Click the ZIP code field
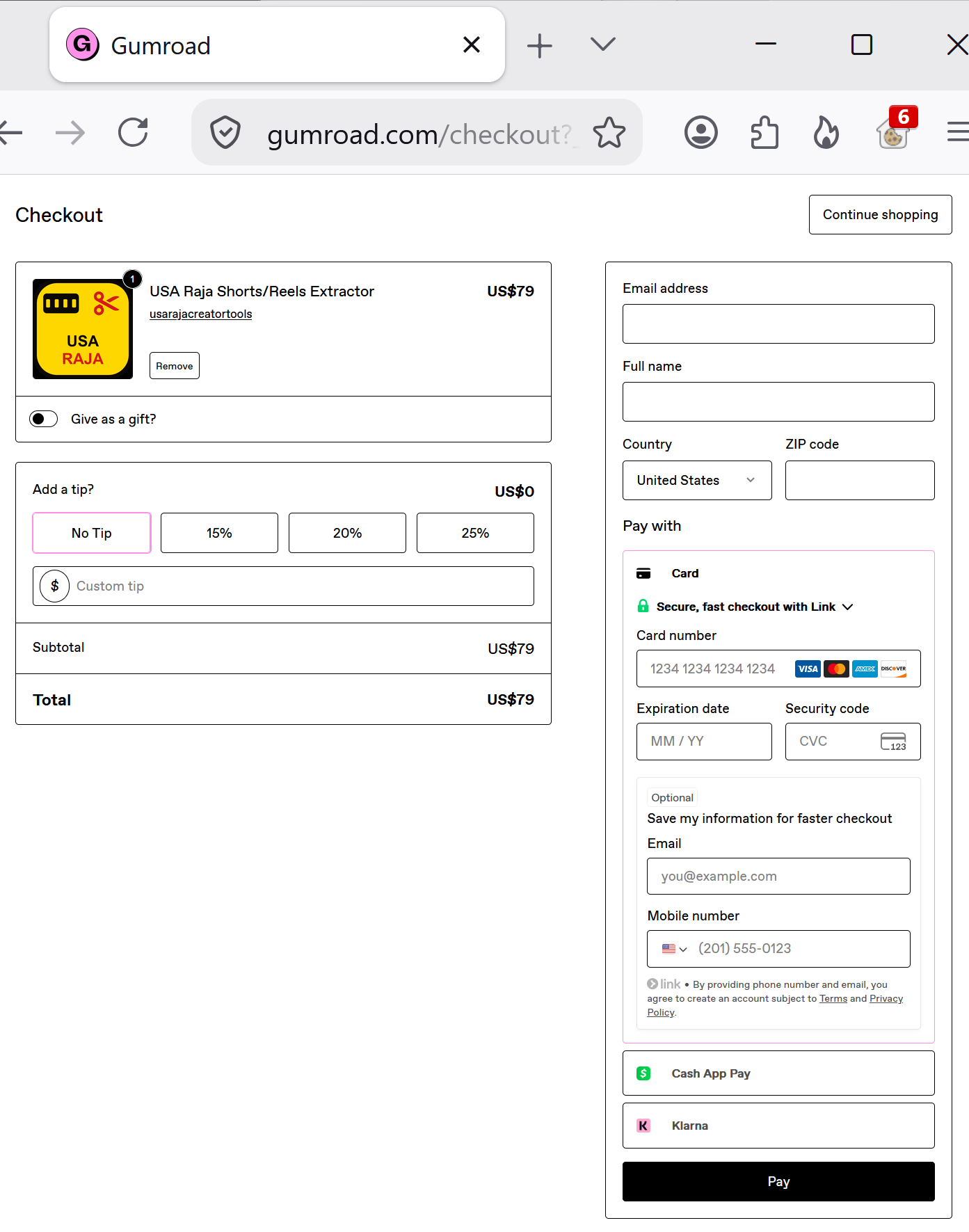 [x=860, y=480]
